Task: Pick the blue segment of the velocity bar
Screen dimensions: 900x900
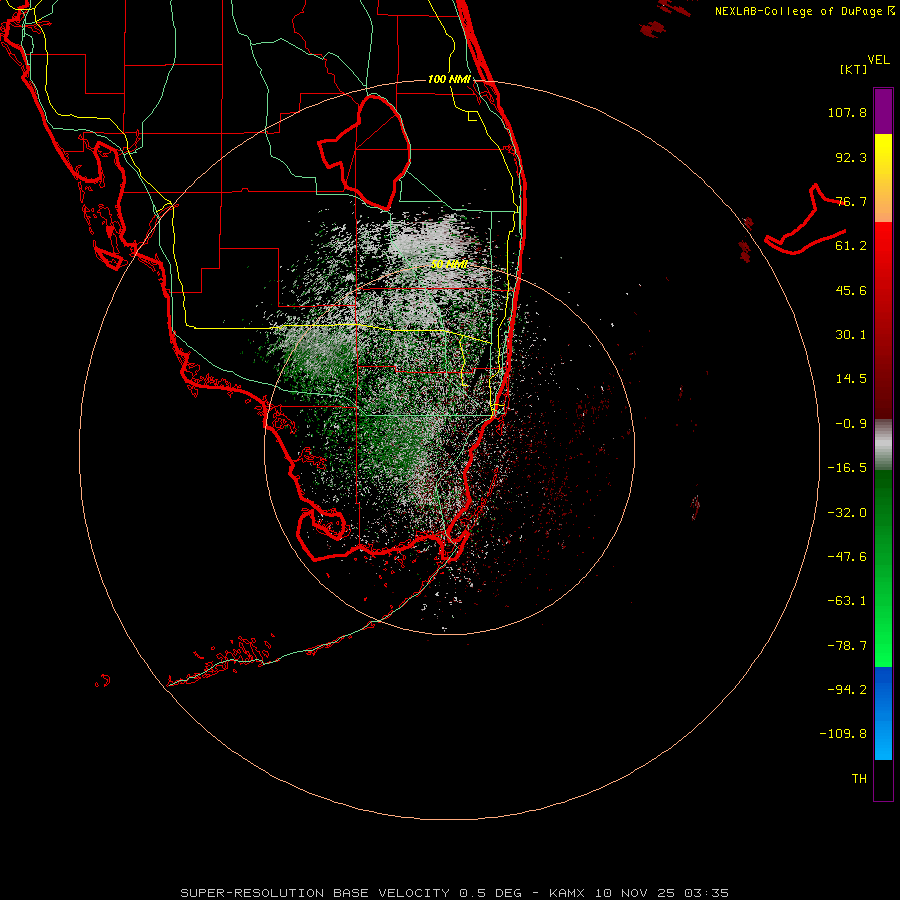Action: (883, 713)
